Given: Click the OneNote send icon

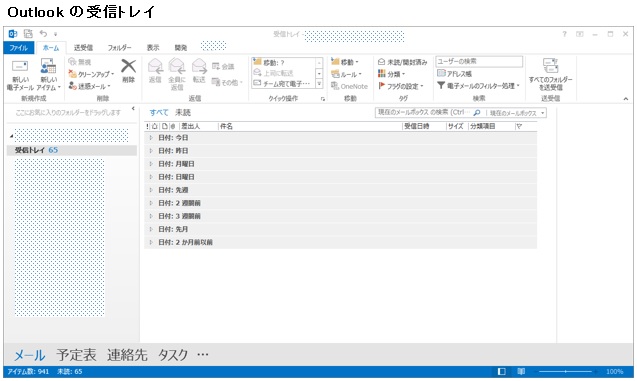Looking at the screenshot, I should tap(349, 86).
